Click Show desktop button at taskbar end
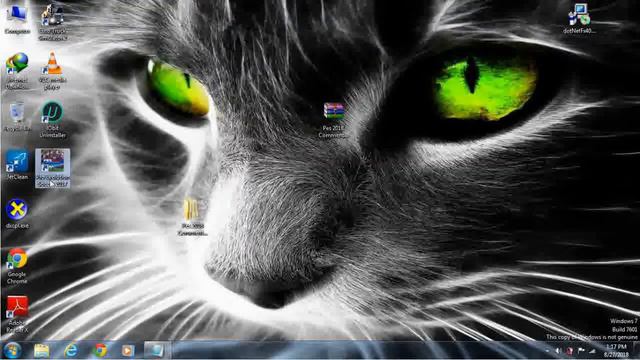The image size is (640, 360). [636, 351]
